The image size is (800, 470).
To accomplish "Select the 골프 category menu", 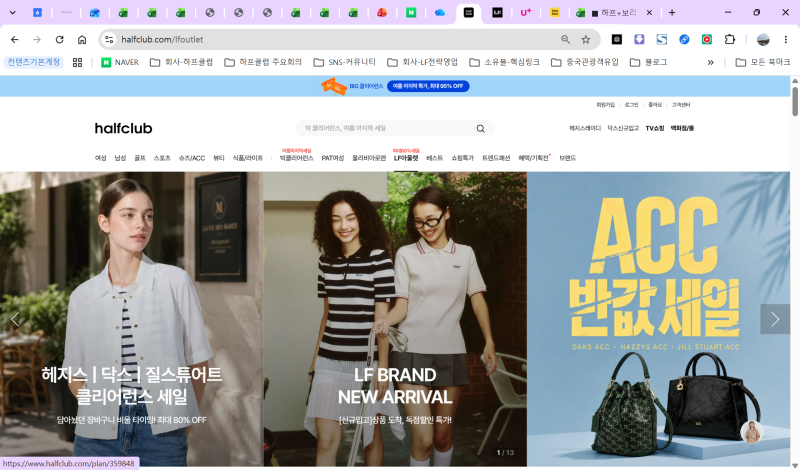I will pyautogui.click(x=139, y=158).
